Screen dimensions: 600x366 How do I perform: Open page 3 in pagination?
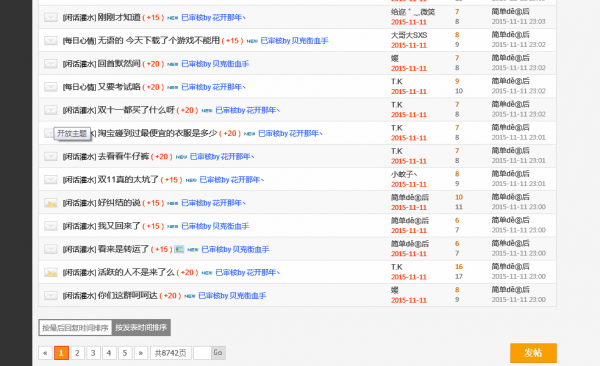[x=93, y=353]
